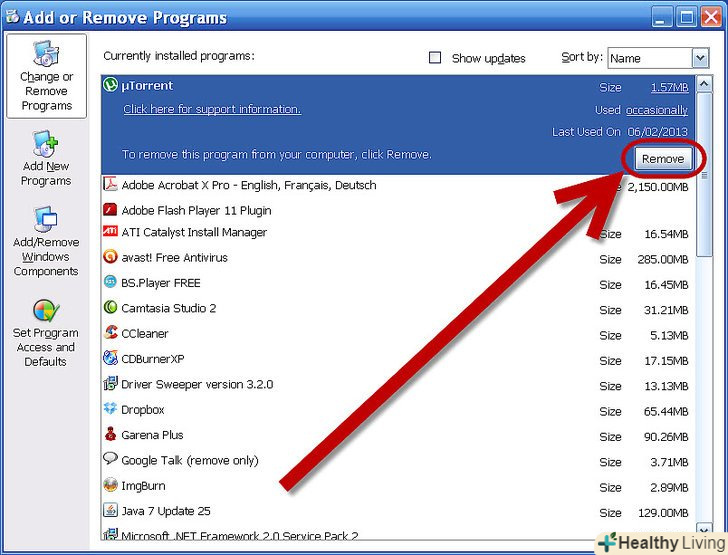Select 'ATI Catalyst Install Manager' entry
Screen dimensions: 728x555
194,232
